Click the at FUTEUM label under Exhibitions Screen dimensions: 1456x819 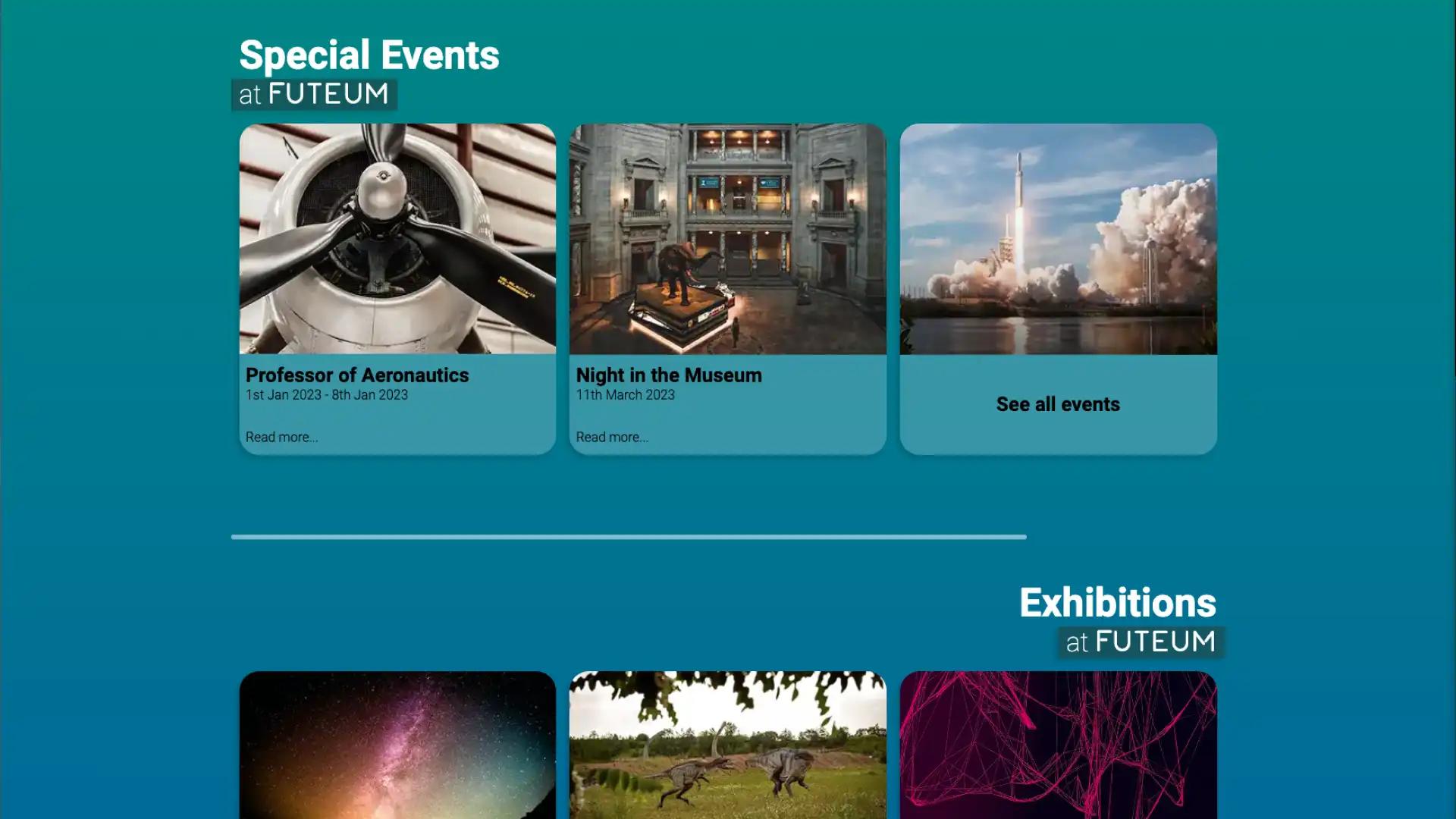point(1141,642)
